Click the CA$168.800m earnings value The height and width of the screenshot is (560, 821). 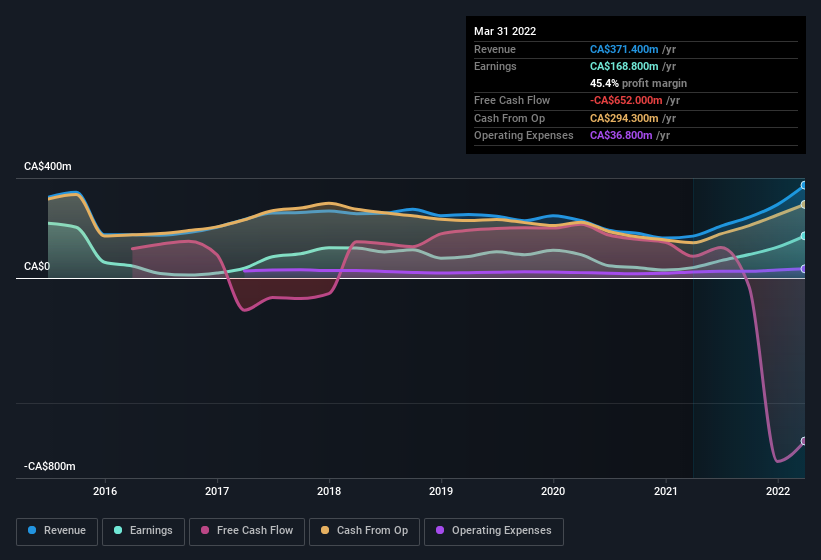click(624, 66)
